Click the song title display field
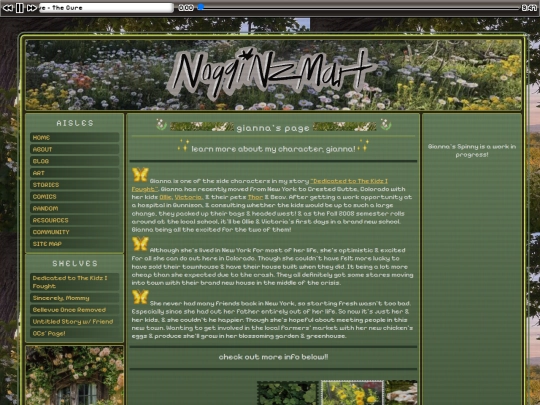The image size is (540, 405). [x=106, y=8]
